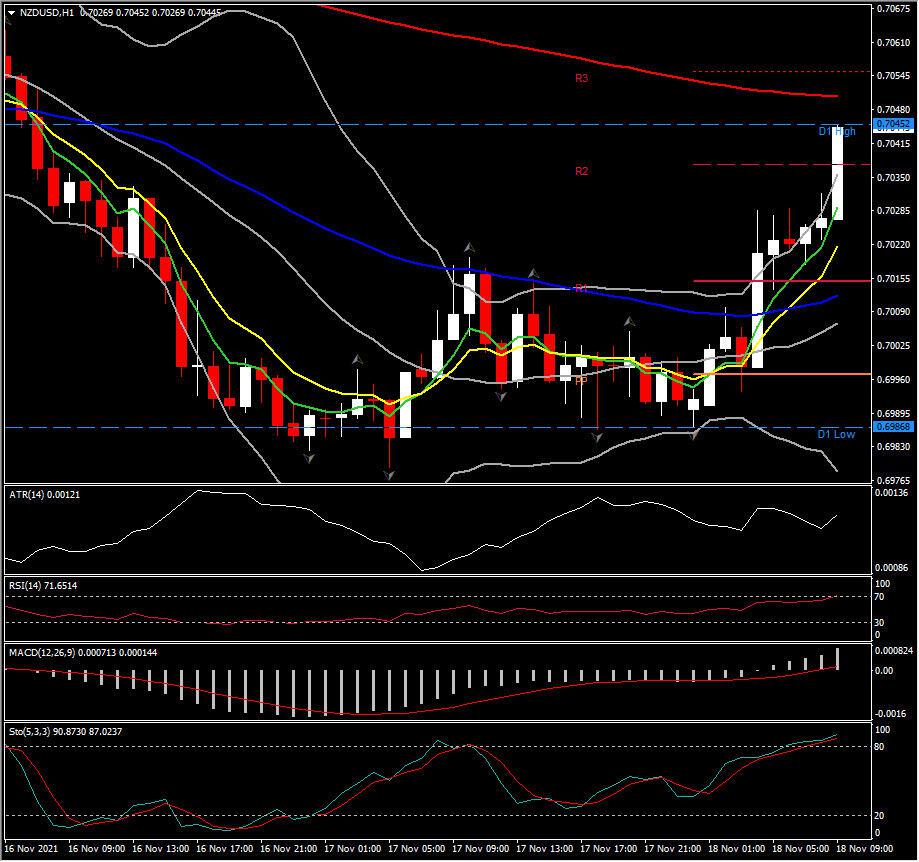Click the 0.70350 price scale value
919x862 pixels.
[893, 177]
